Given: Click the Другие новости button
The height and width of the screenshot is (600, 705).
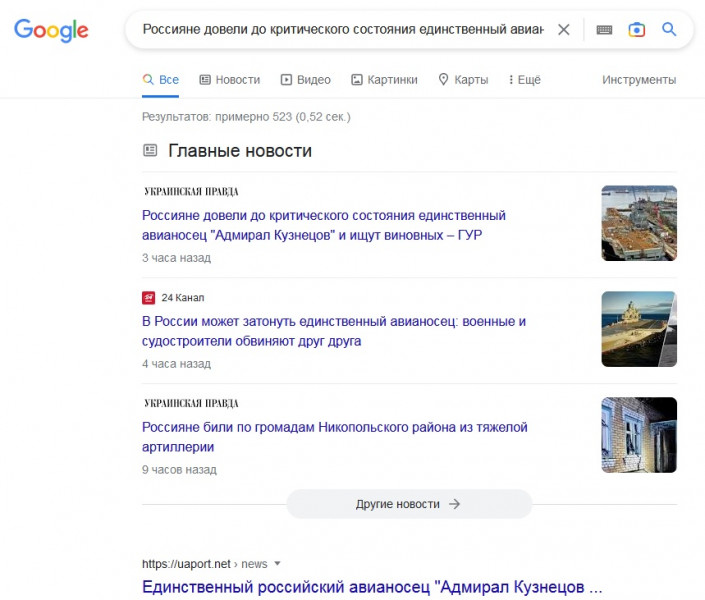Looking at the screenshot, I should [409, 504].
